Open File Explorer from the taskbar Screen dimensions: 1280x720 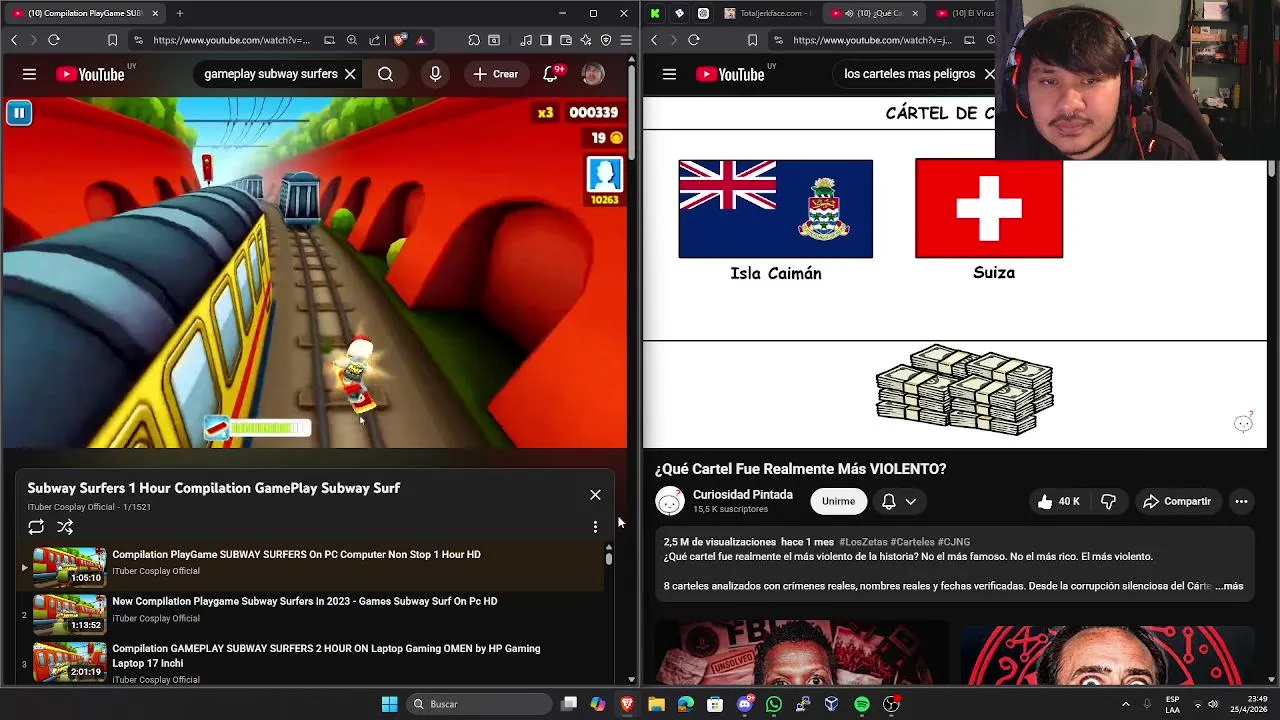tap(656, 704)
